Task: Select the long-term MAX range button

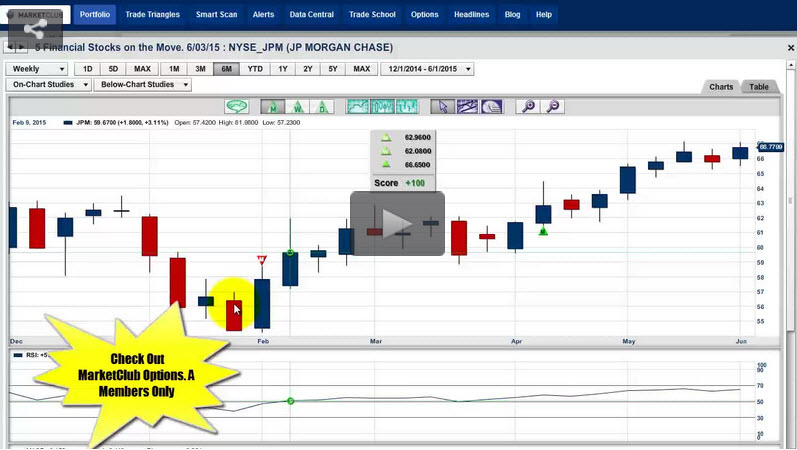Action: 362,69
